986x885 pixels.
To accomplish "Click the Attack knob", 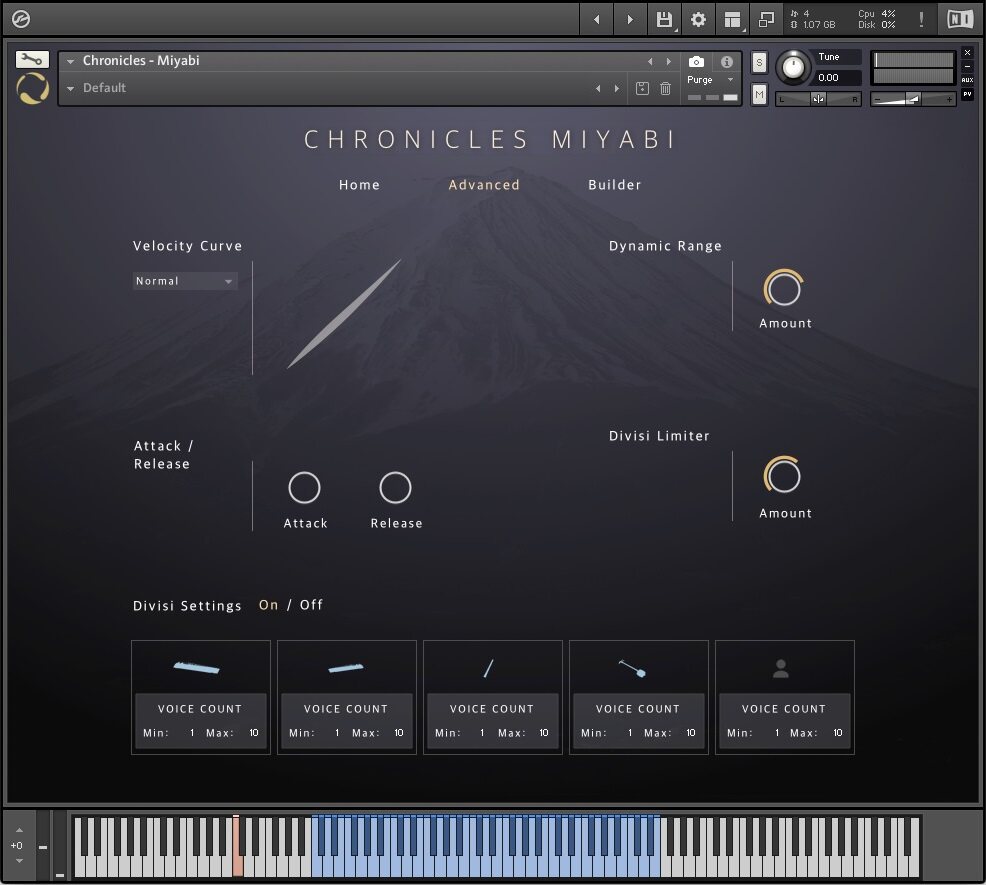I will 304,487.
